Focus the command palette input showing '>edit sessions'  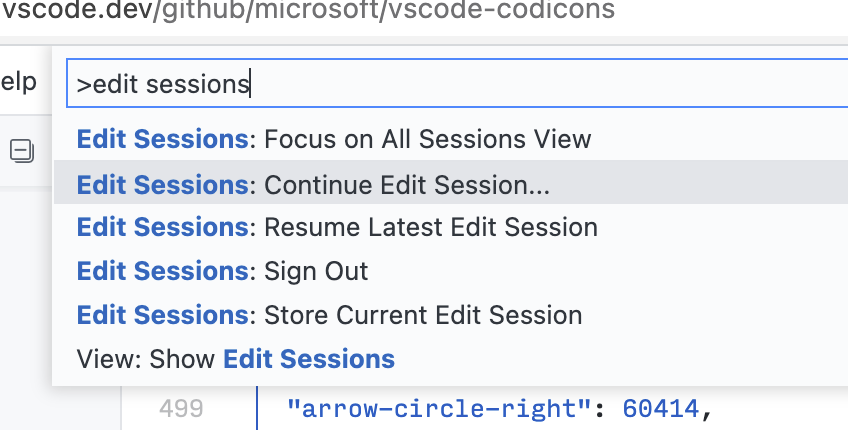(x=457, y=84)
